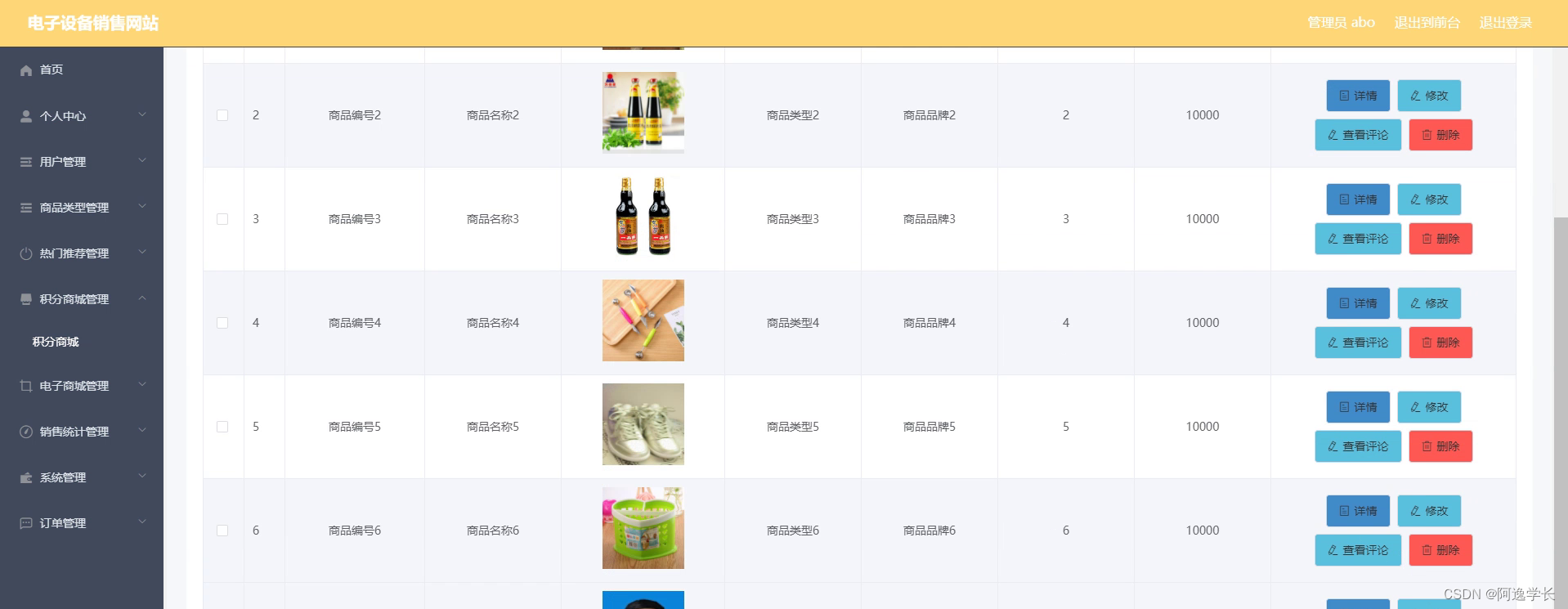The image size is (1568, 609).
Task: Open 详情 for 商品名称4
Action: coord(1358,303)
